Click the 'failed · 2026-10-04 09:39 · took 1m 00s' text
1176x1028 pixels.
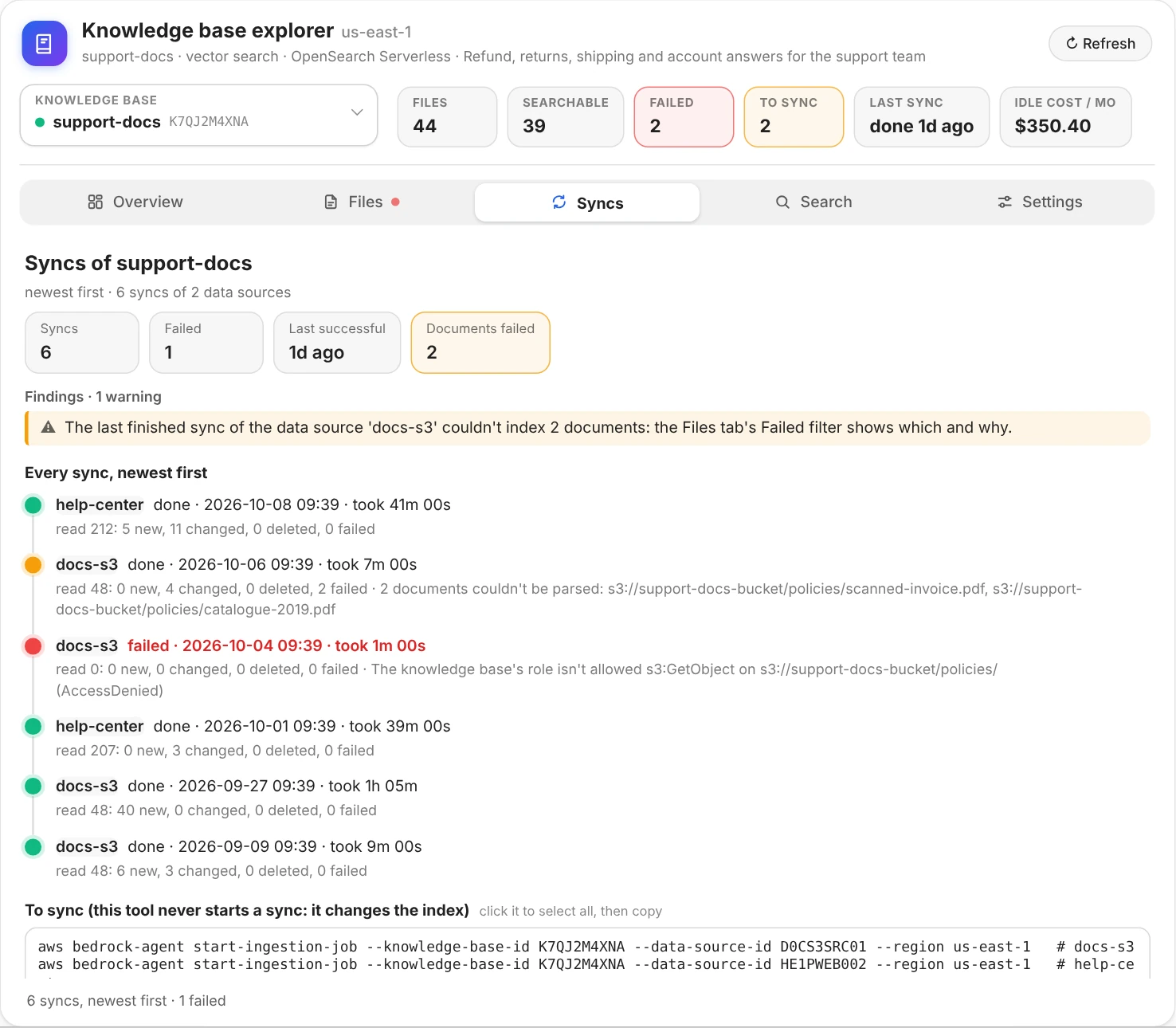(276, 646)
